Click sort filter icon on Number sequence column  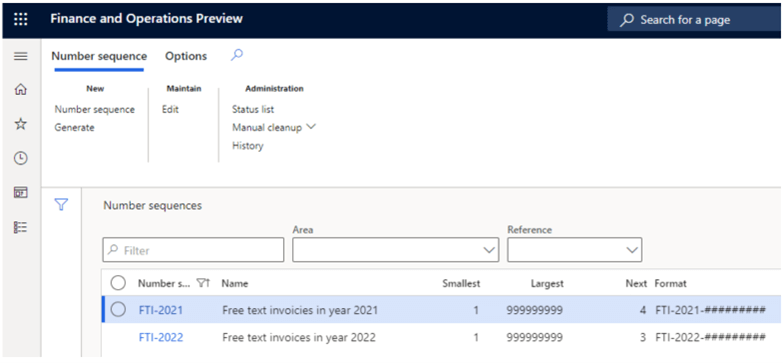pos(203,284)
